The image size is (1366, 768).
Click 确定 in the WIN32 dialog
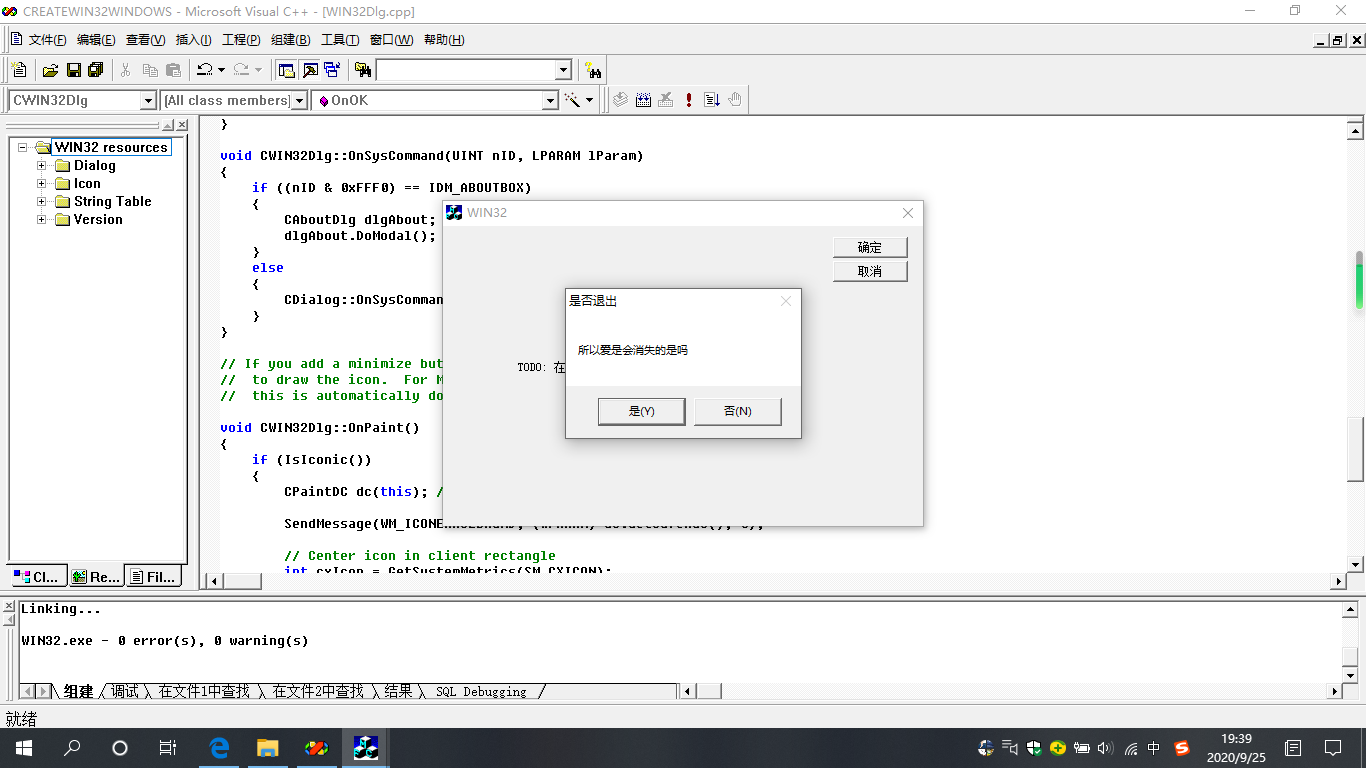(870, 247)
